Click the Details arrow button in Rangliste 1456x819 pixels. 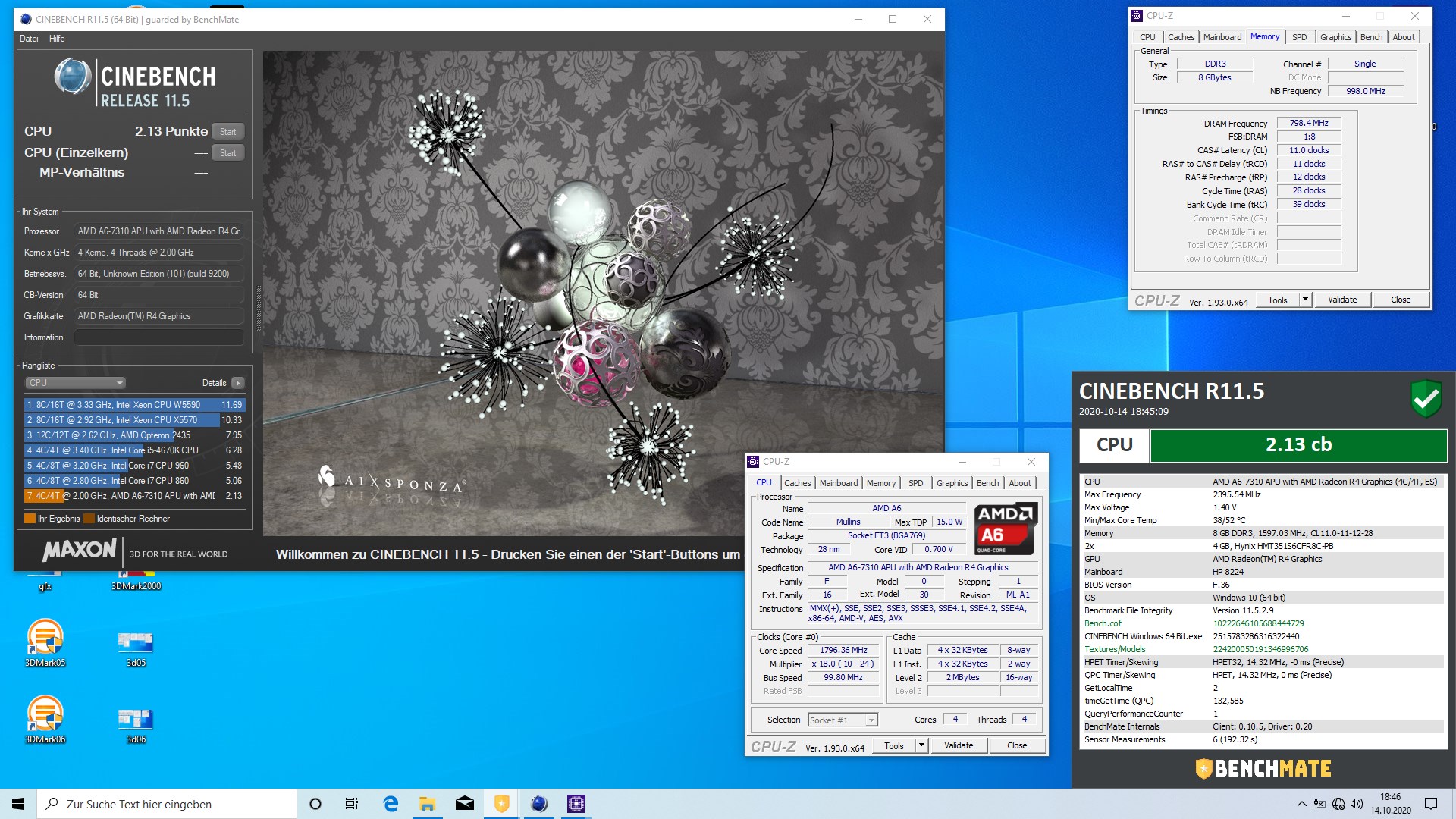tap(238, 383)
